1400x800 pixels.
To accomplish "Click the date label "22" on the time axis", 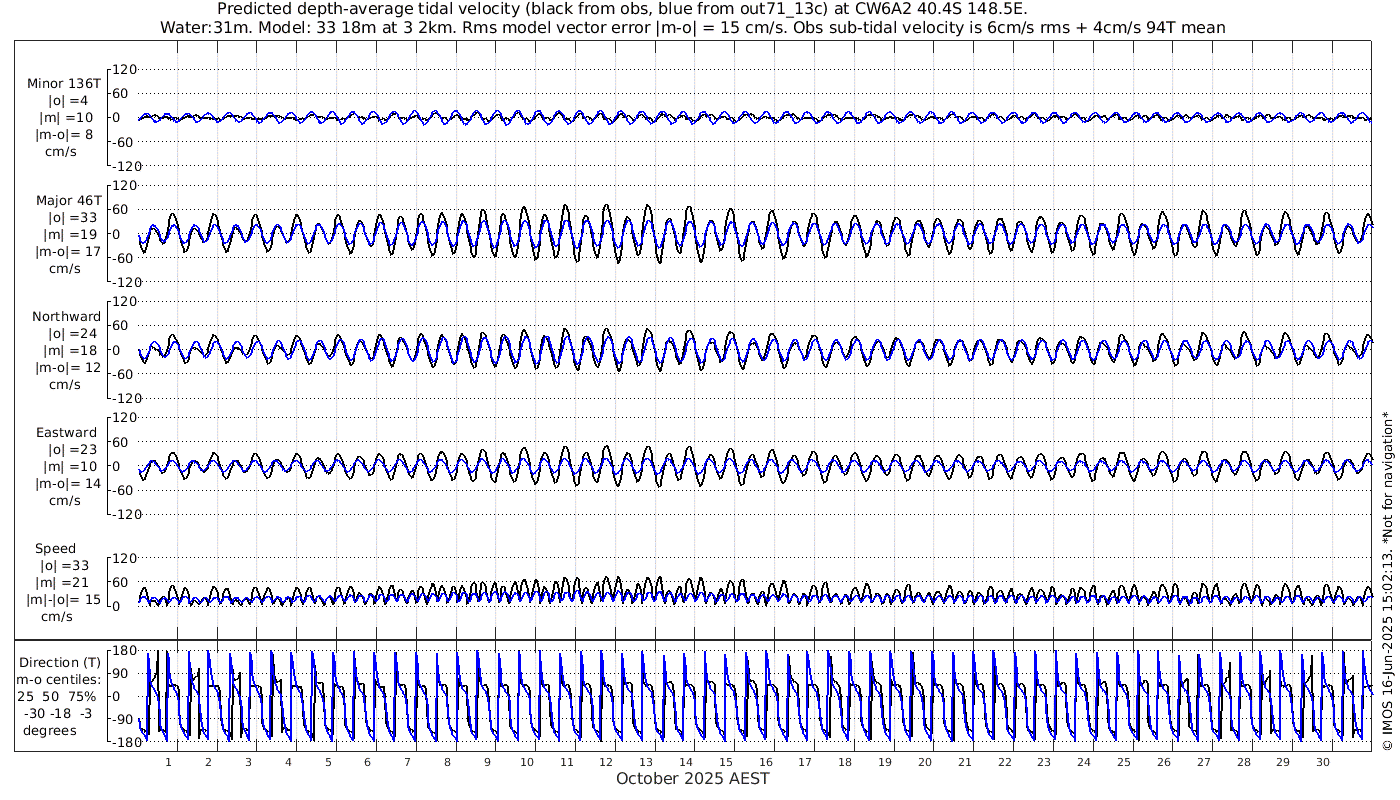I will 1004,762.
